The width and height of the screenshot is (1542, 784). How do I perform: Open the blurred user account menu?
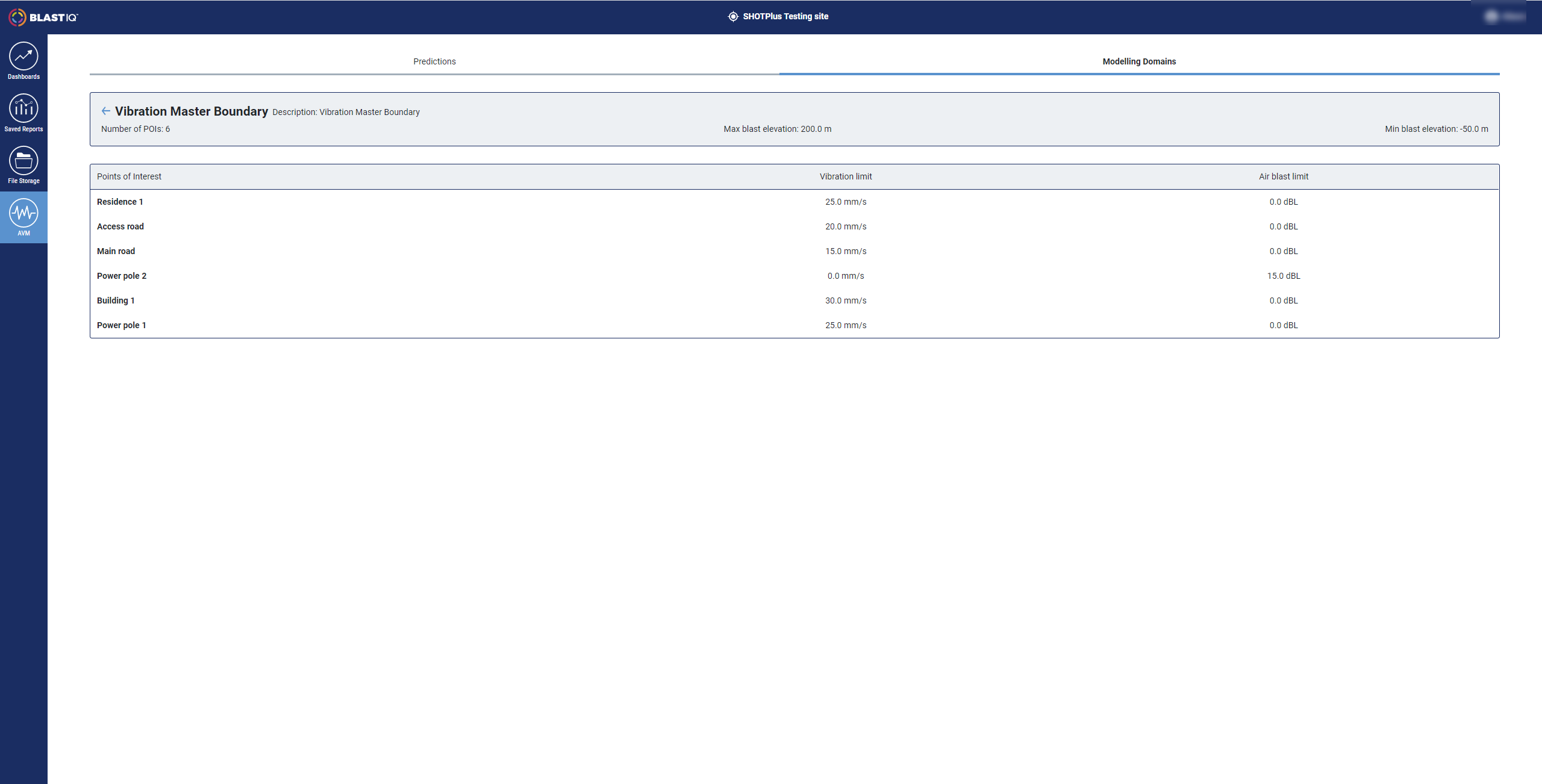point(1504,17)
